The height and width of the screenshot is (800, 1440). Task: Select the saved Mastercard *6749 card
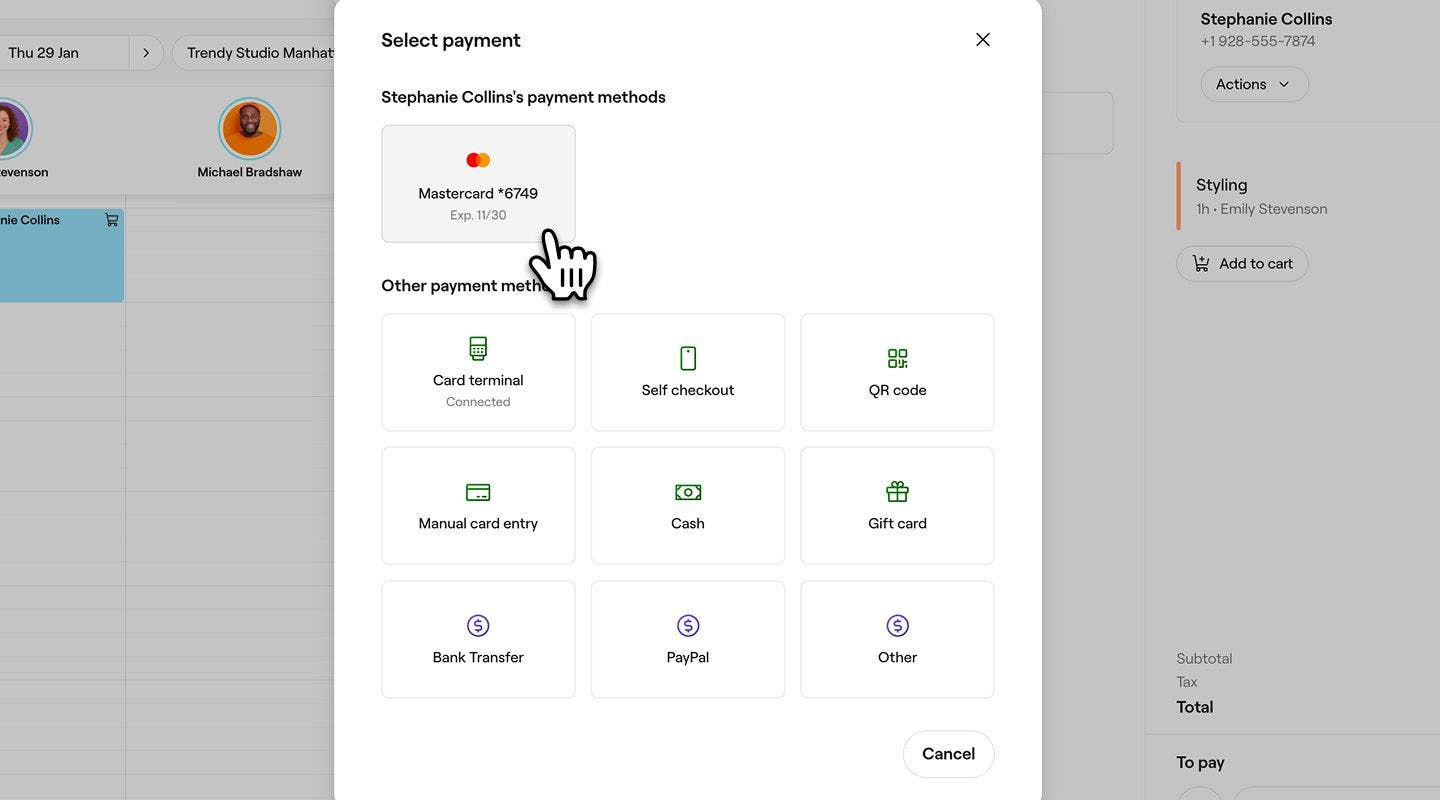(x=477, y=183)
